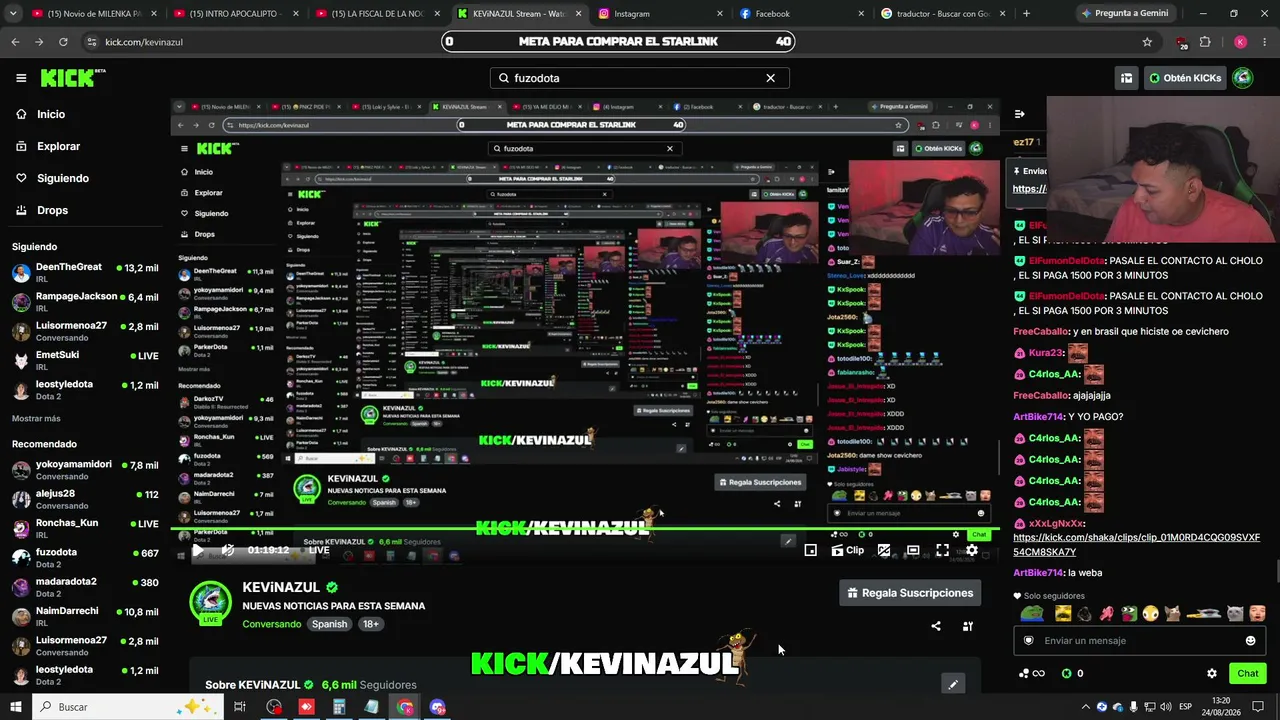
Task: Unmute the stream volume icon
Action: point(228,550)
